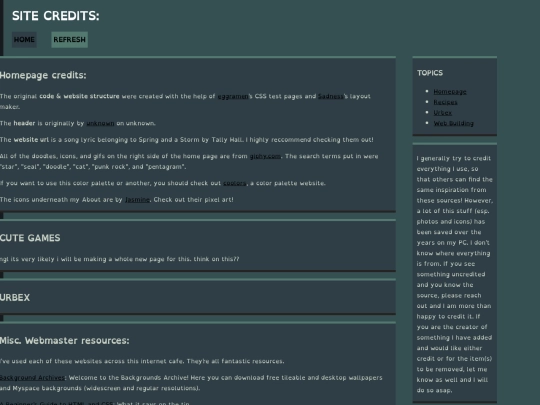Image resolution: width=540 pixels, height=405 pixels.
Task: Click the CUTE GAMES section heading
Action: coord(30,238)
